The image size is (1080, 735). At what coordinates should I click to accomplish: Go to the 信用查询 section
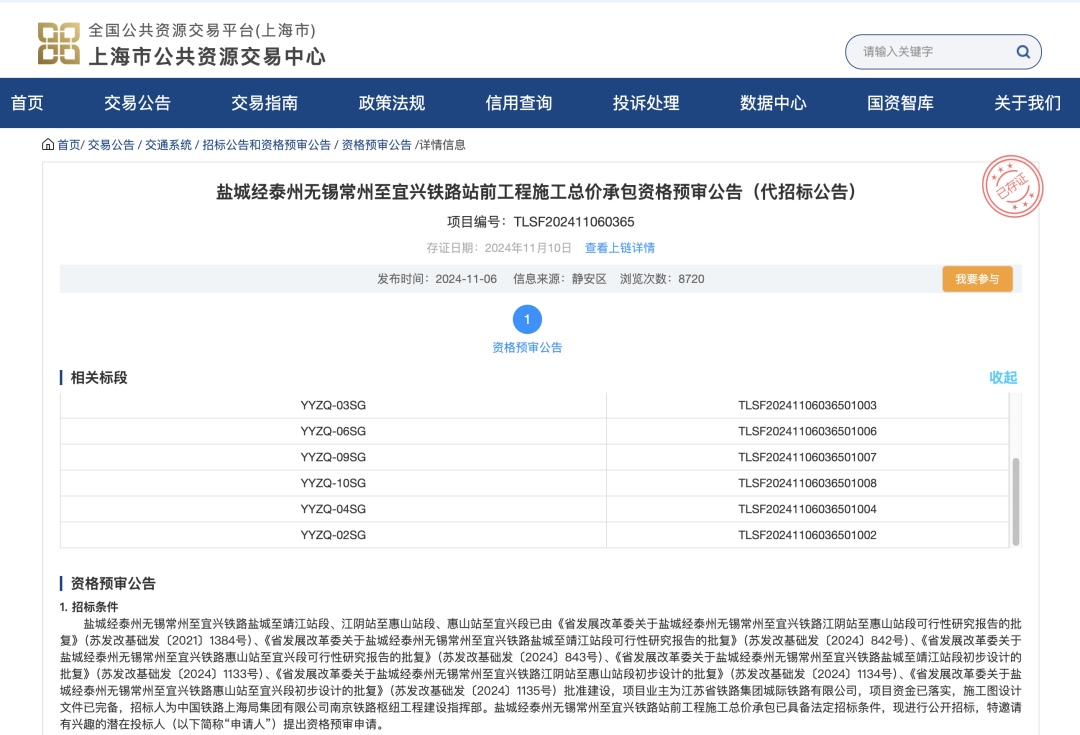click(x=519, y=103)
